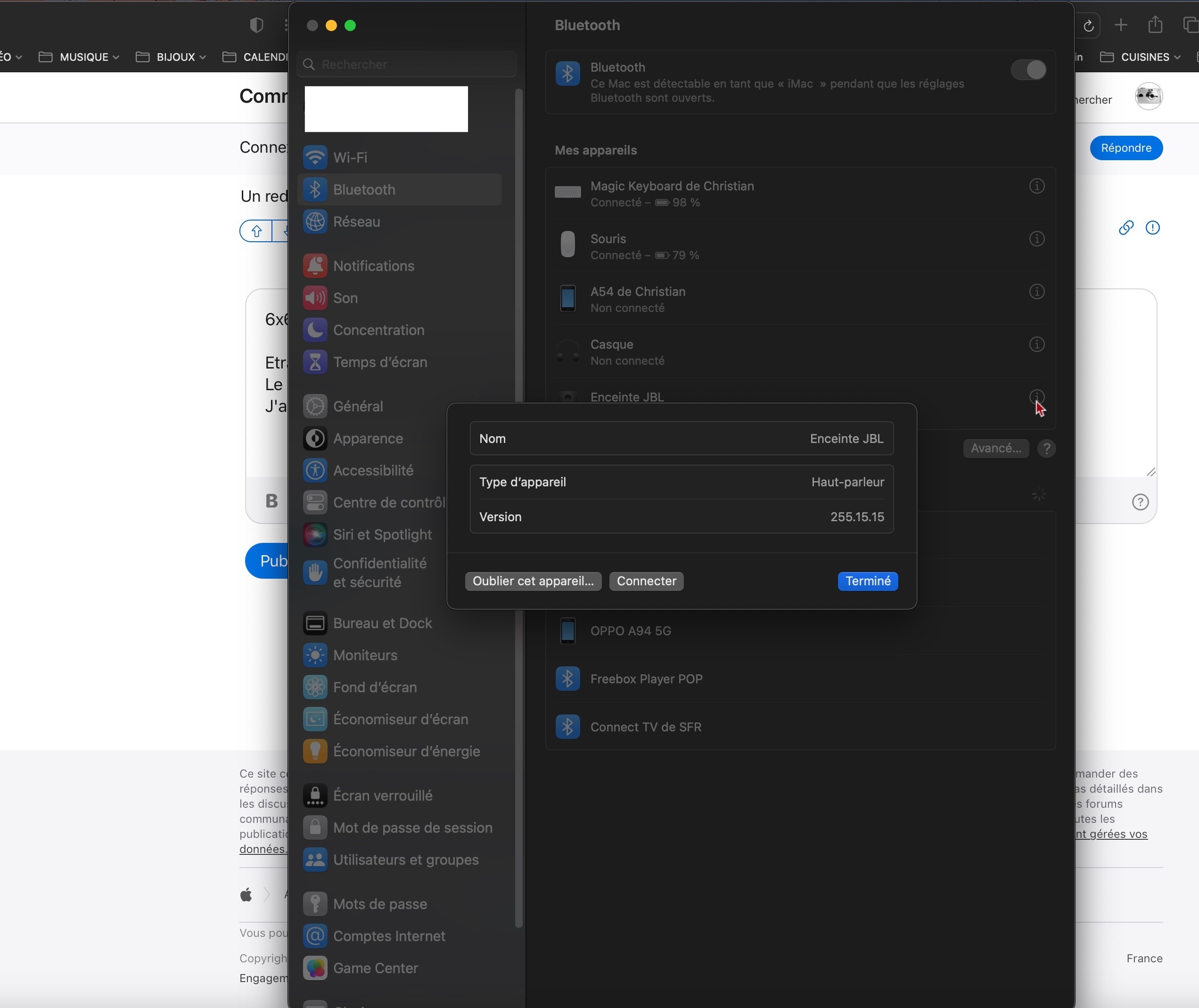Select Réseau in settings sidebar
This screenshot has height=1008, width=1199.
click(x=356, y=221)
